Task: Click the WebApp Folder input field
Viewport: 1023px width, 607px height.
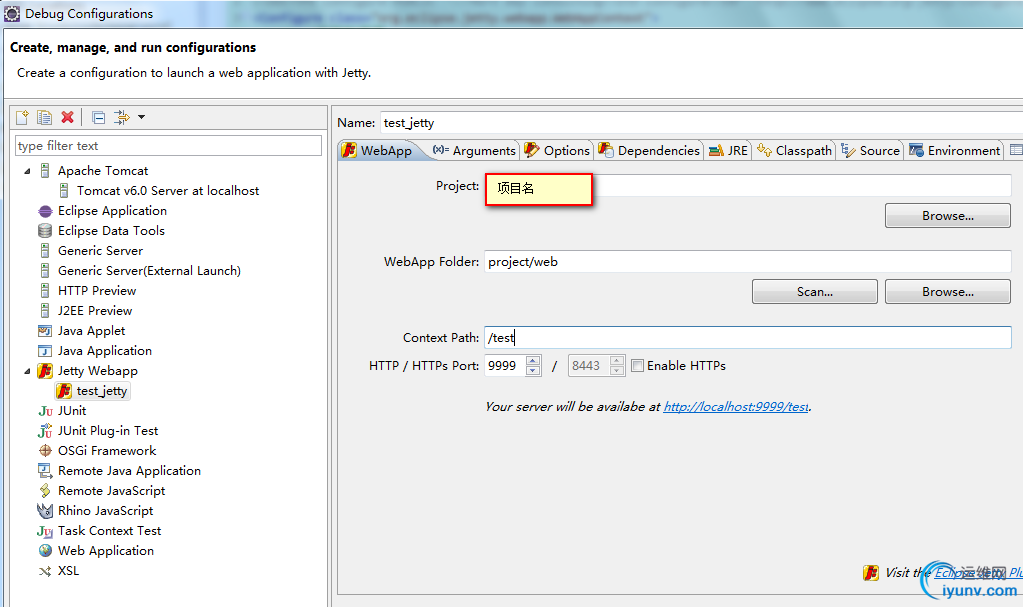Action: pyautogui.click(x=748, y=262)
